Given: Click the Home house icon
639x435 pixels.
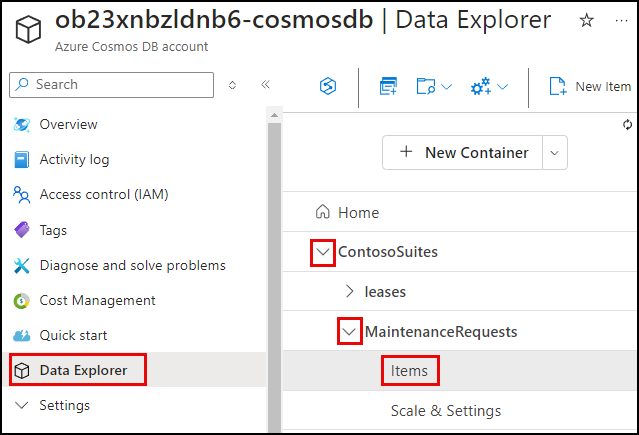Looking at the screenshot, I should [x=323, y=212].
